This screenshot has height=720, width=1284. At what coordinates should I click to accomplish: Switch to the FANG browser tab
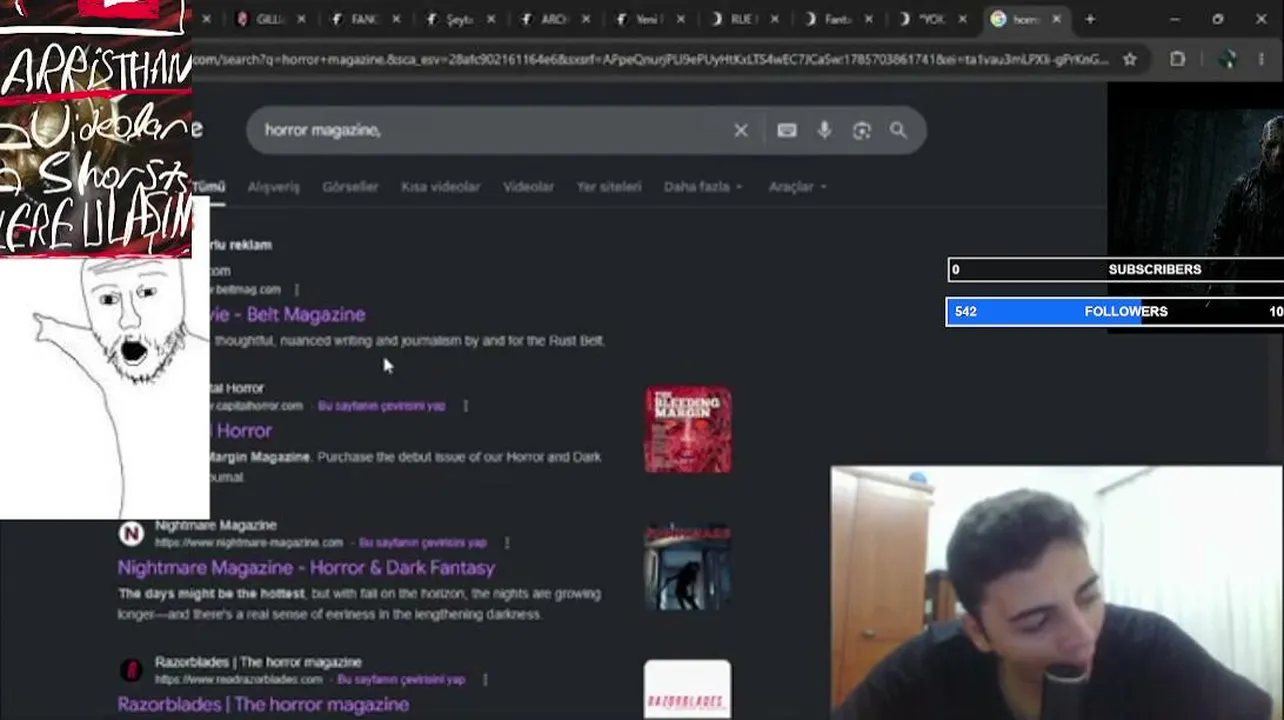point(362,19)
